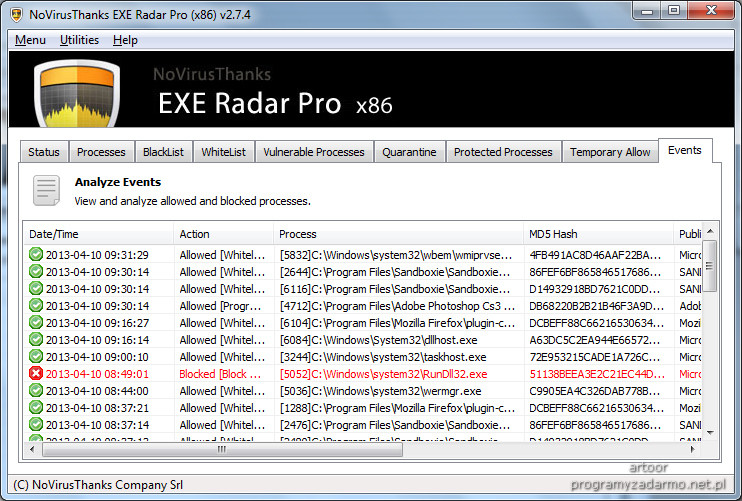Image resolution: width=742 pixels, height=501 pixels.
Task: Select the taskhost.exe process entry
Action: click(383, 357)
